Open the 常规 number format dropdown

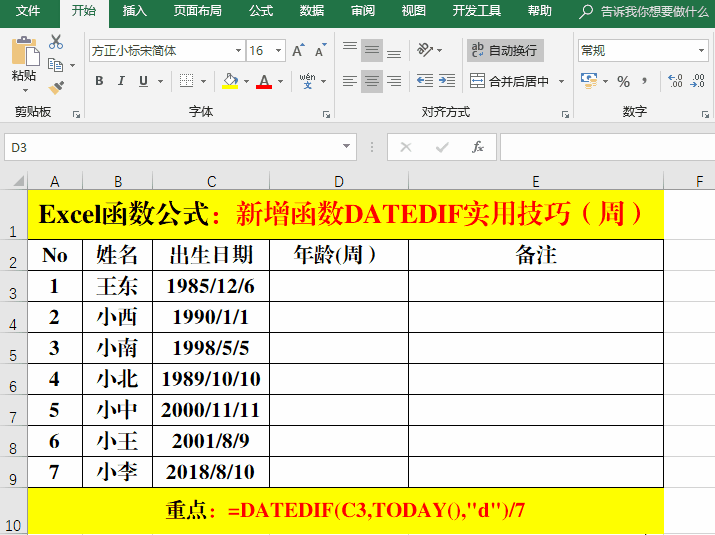pyautogui.click(x=701, y=51)
